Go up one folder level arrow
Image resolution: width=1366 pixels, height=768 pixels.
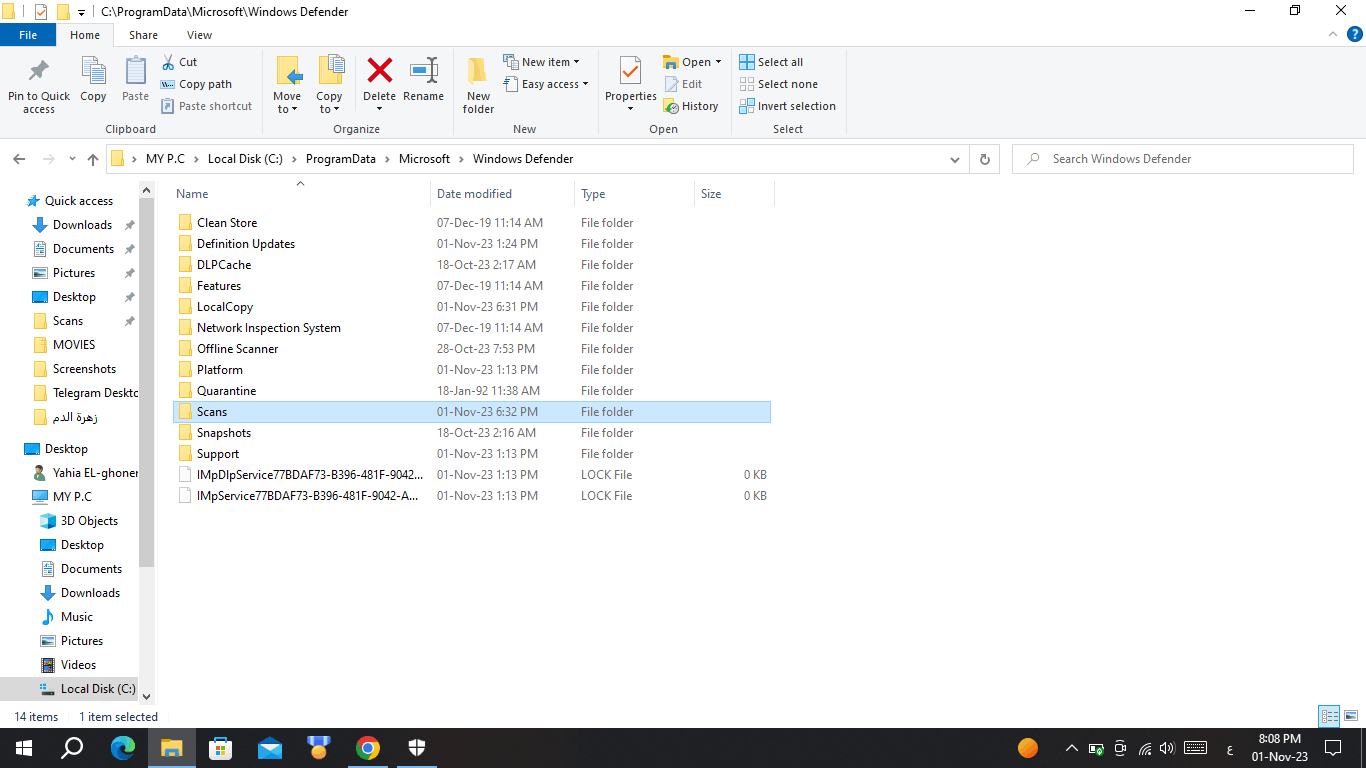tap(93, 159)
